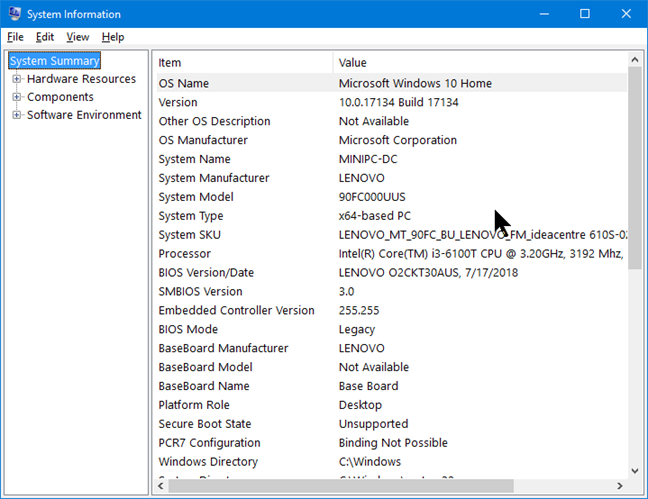Click Base Board value
This screenshot has height=499, width=648.
click(369, 386)
